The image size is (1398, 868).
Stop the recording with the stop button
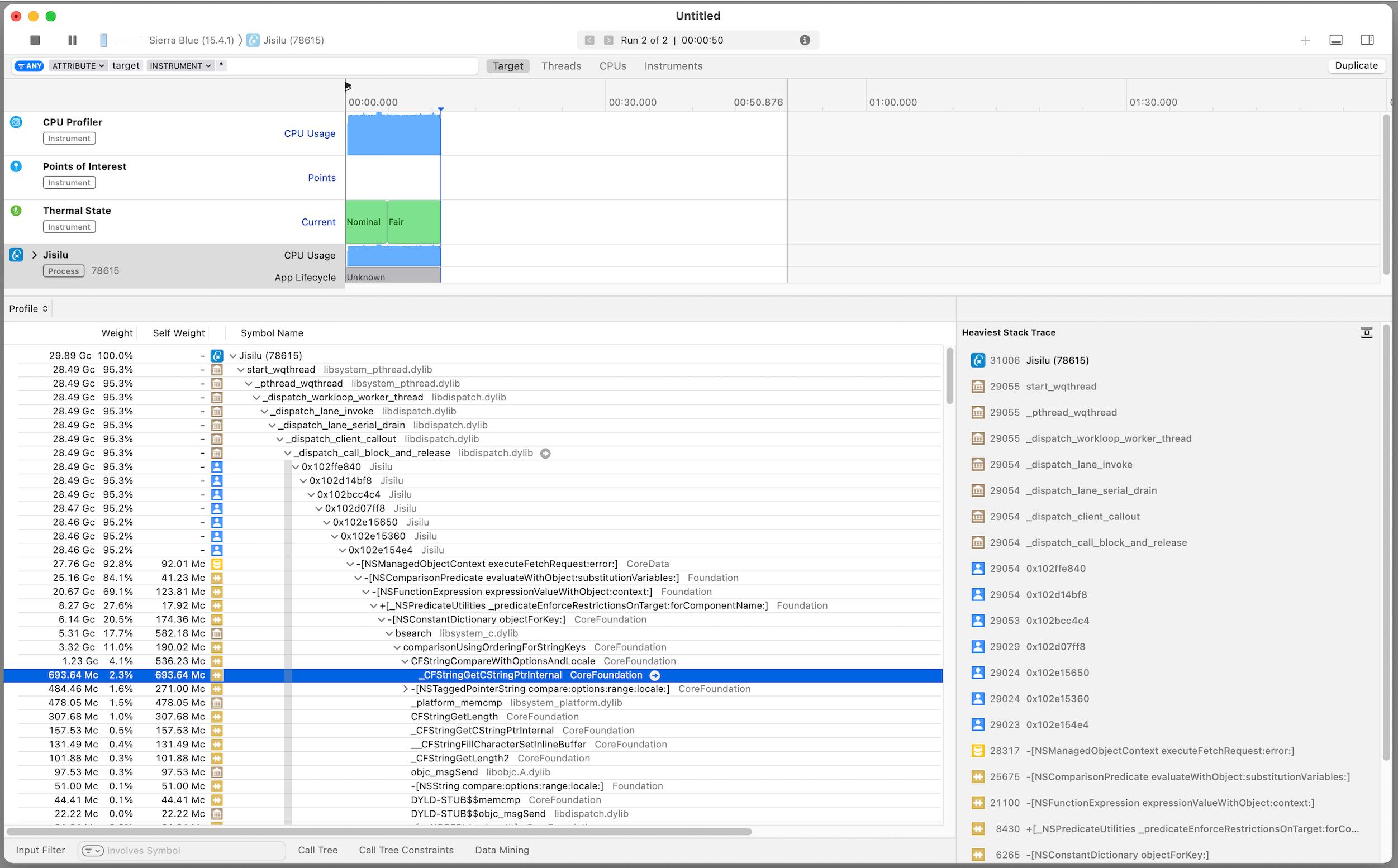coord(35,40)
